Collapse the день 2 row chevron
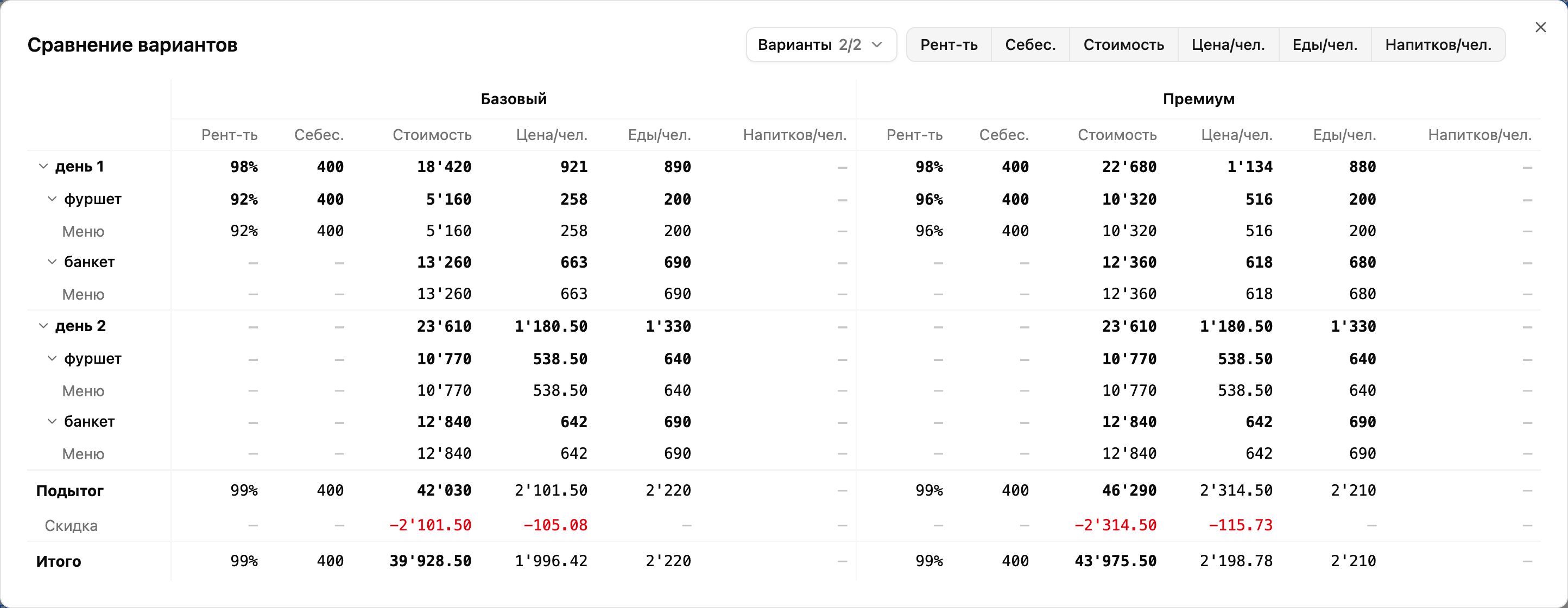This screenshot has height=608, width=1568. click(x=43, y=326)
